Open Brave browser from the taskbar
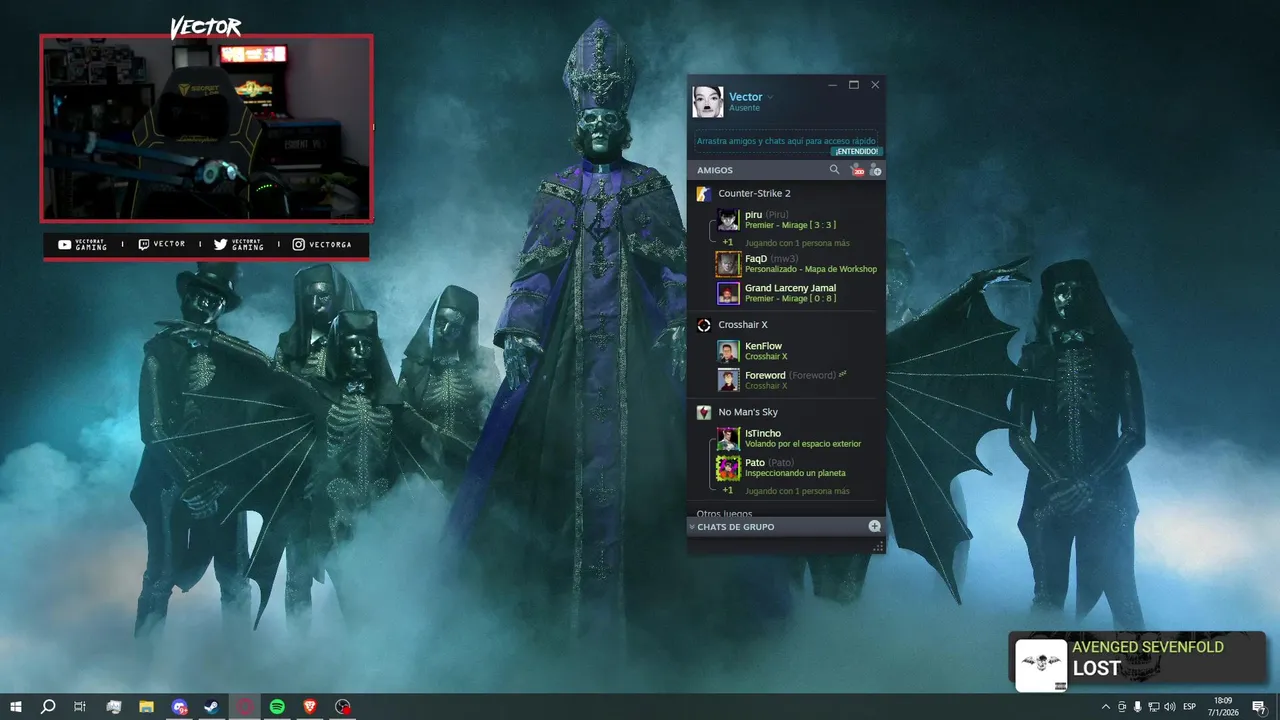Image resolution: width=1280 pixels, height=720 pixels. point(310,707)
